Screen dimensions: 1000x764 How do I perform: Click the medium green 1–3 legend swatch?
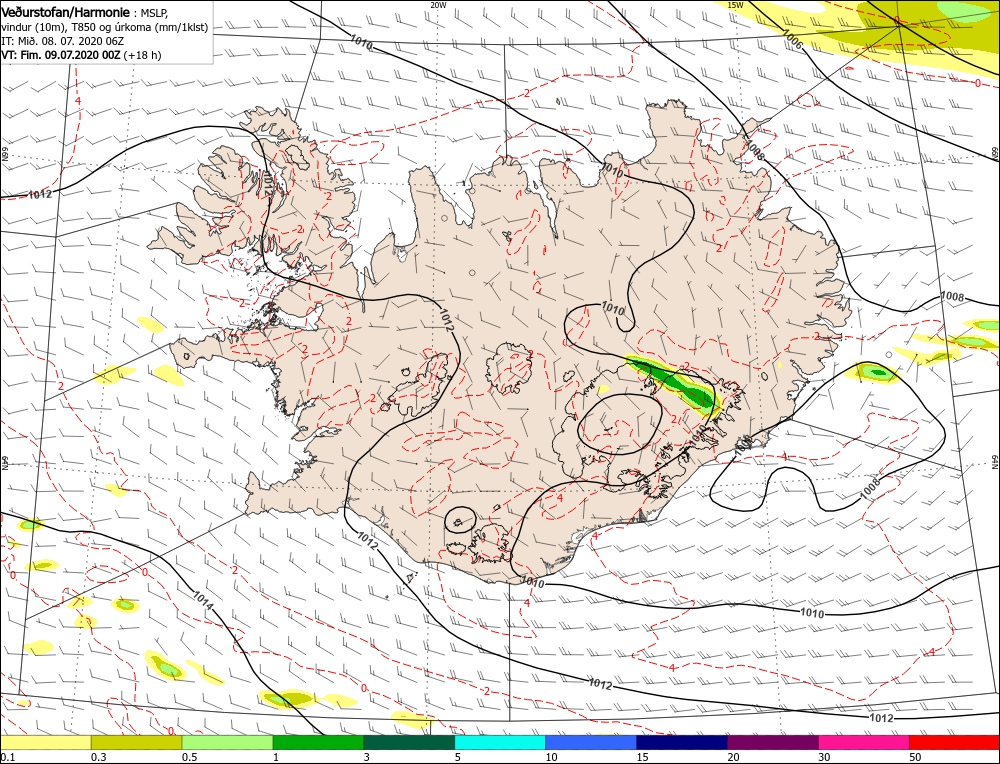click(x=318, y=742)
